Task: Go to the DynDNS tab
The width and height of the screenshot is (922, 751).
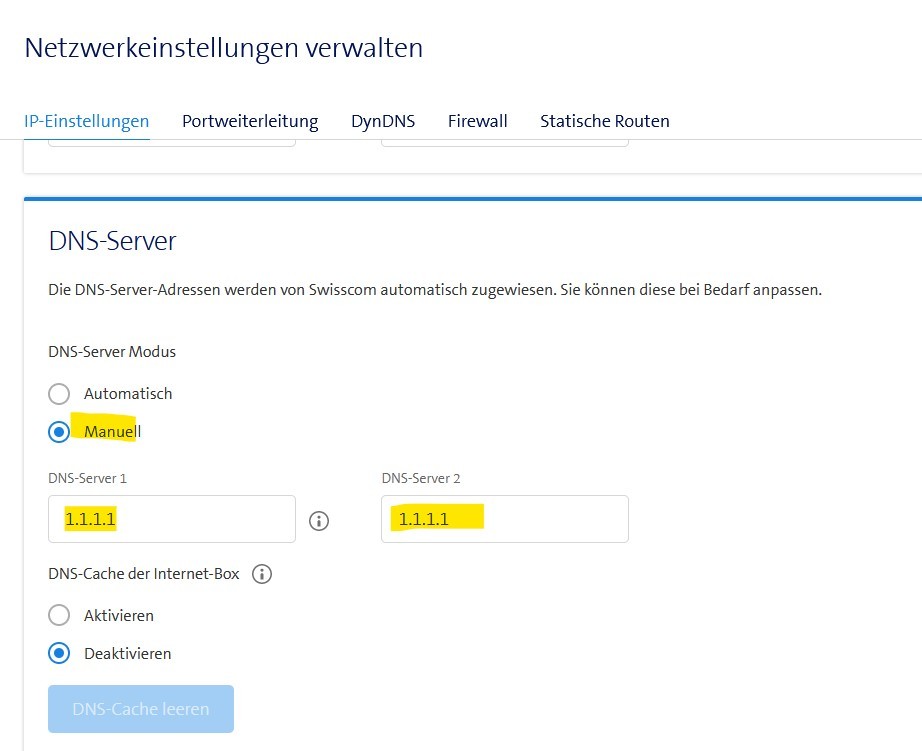Action: [383, 121]
